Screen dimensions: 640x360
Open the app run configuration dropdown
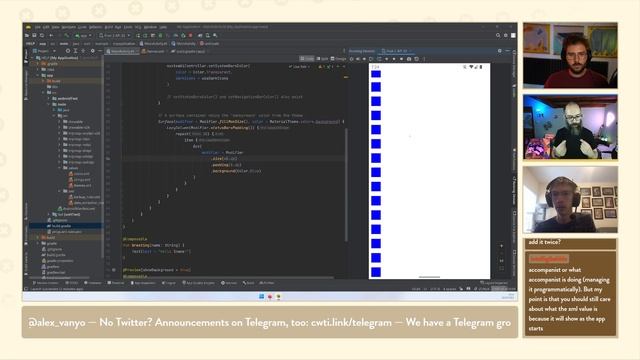click(x=84, y=36)
